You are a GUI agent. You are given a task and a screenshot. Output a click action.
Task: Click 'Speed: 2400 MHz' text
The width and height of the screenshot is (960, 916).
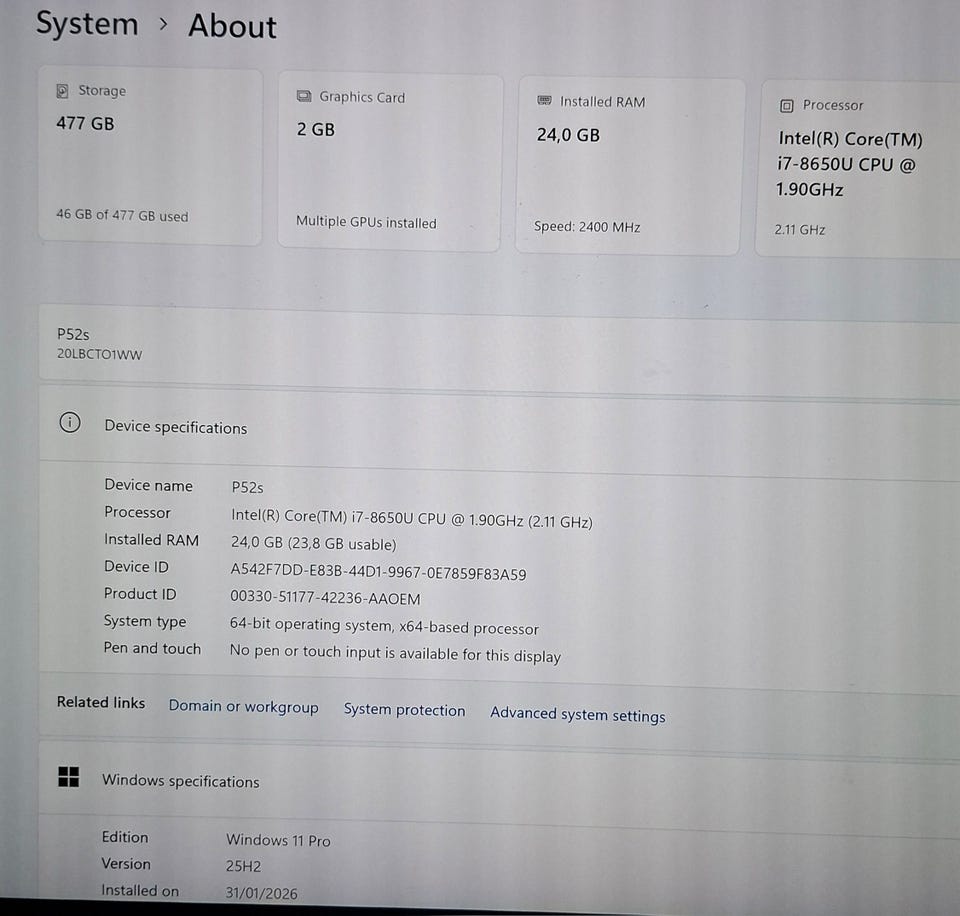(x=587, y=227)
